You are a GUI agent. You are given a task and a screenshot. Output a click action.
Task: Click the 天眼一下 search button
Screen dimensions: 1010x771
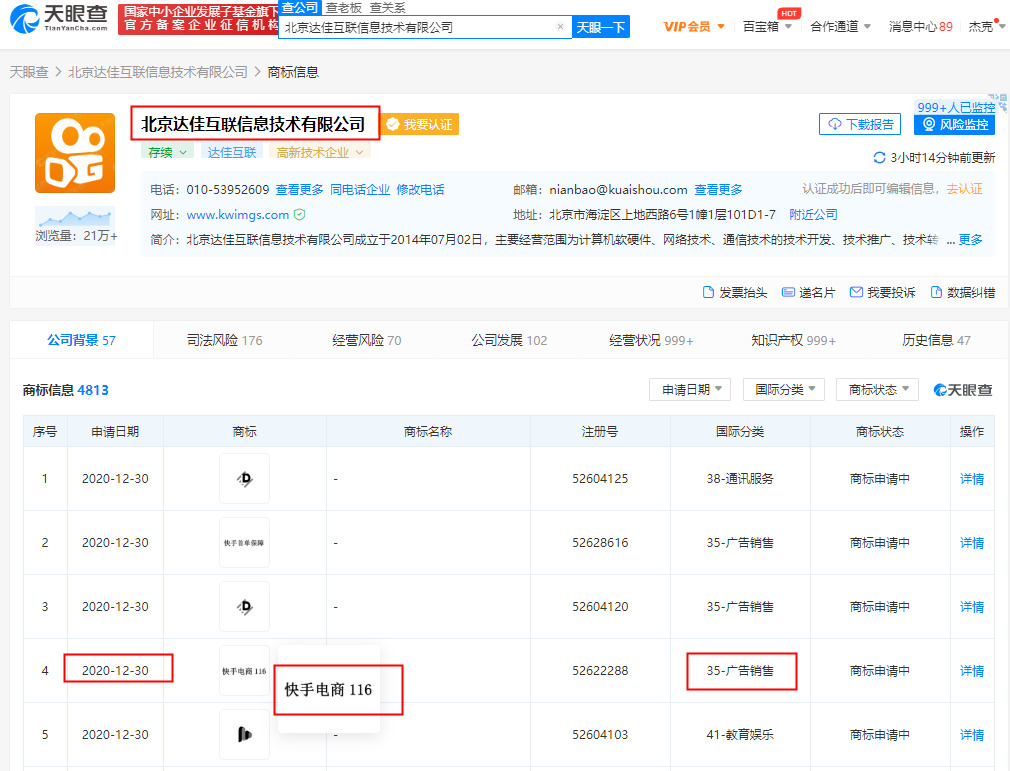point(600,27)
